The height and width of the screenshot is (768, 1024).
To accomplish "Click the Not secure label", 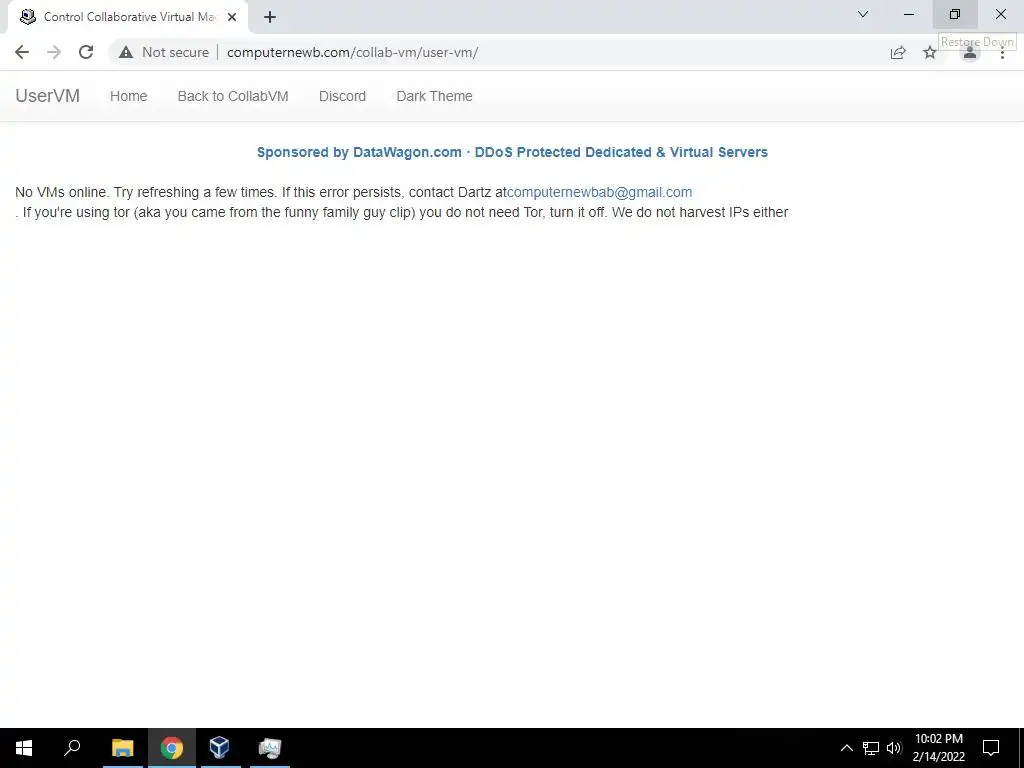I will click(x=176, y=52).
